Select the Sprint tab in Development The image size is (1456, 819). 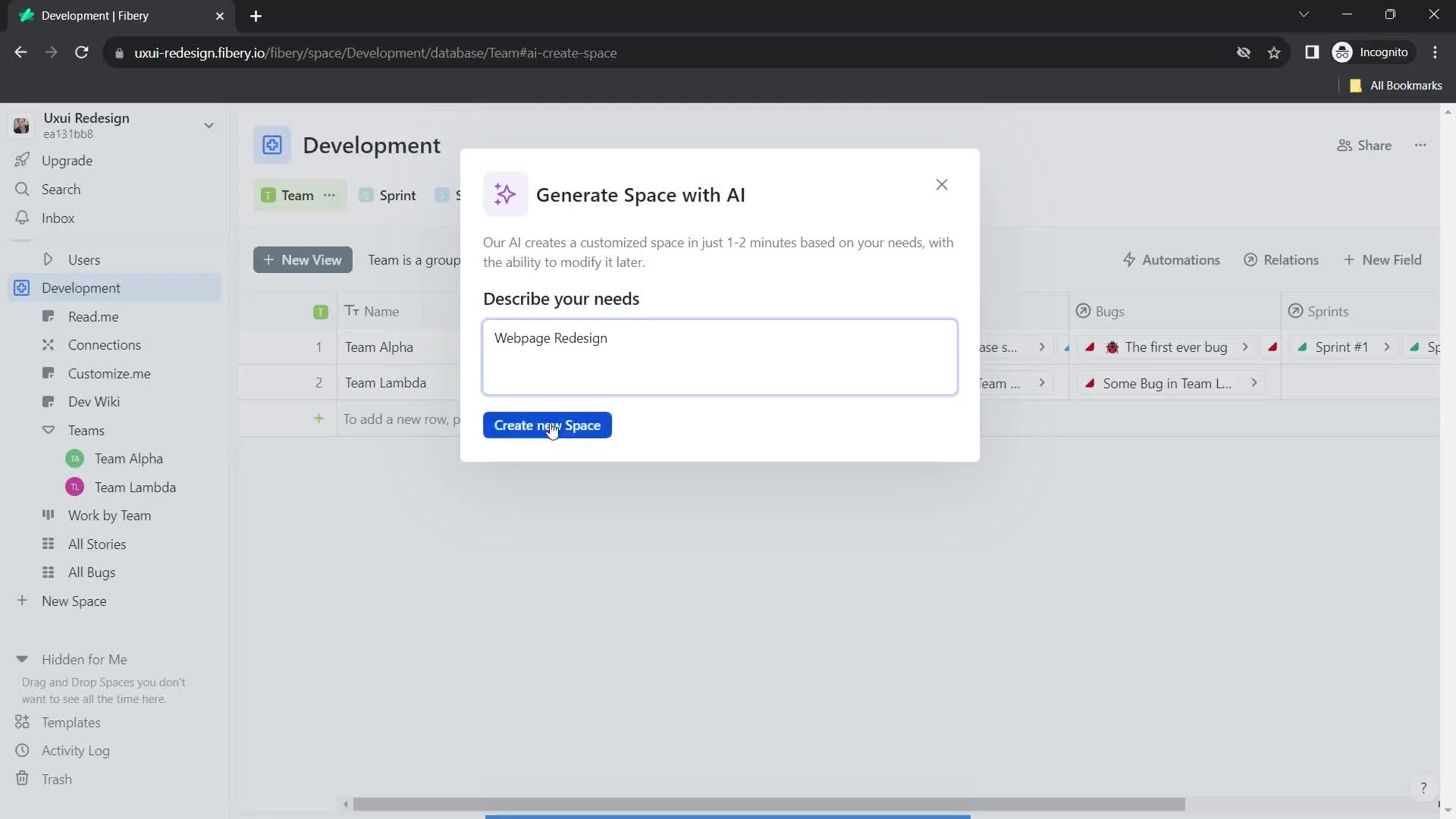[398, 195]
